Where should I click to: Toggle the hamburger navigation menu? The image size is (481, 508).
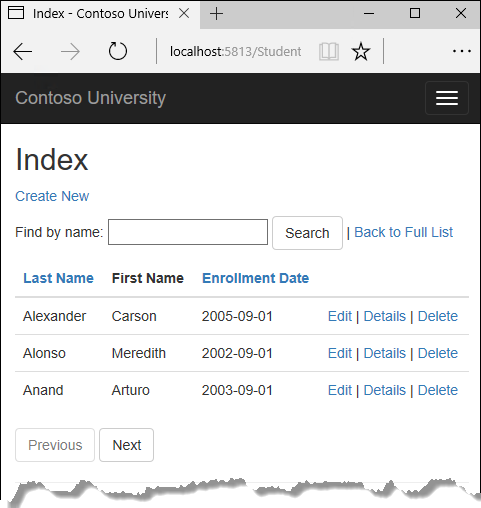447,98
